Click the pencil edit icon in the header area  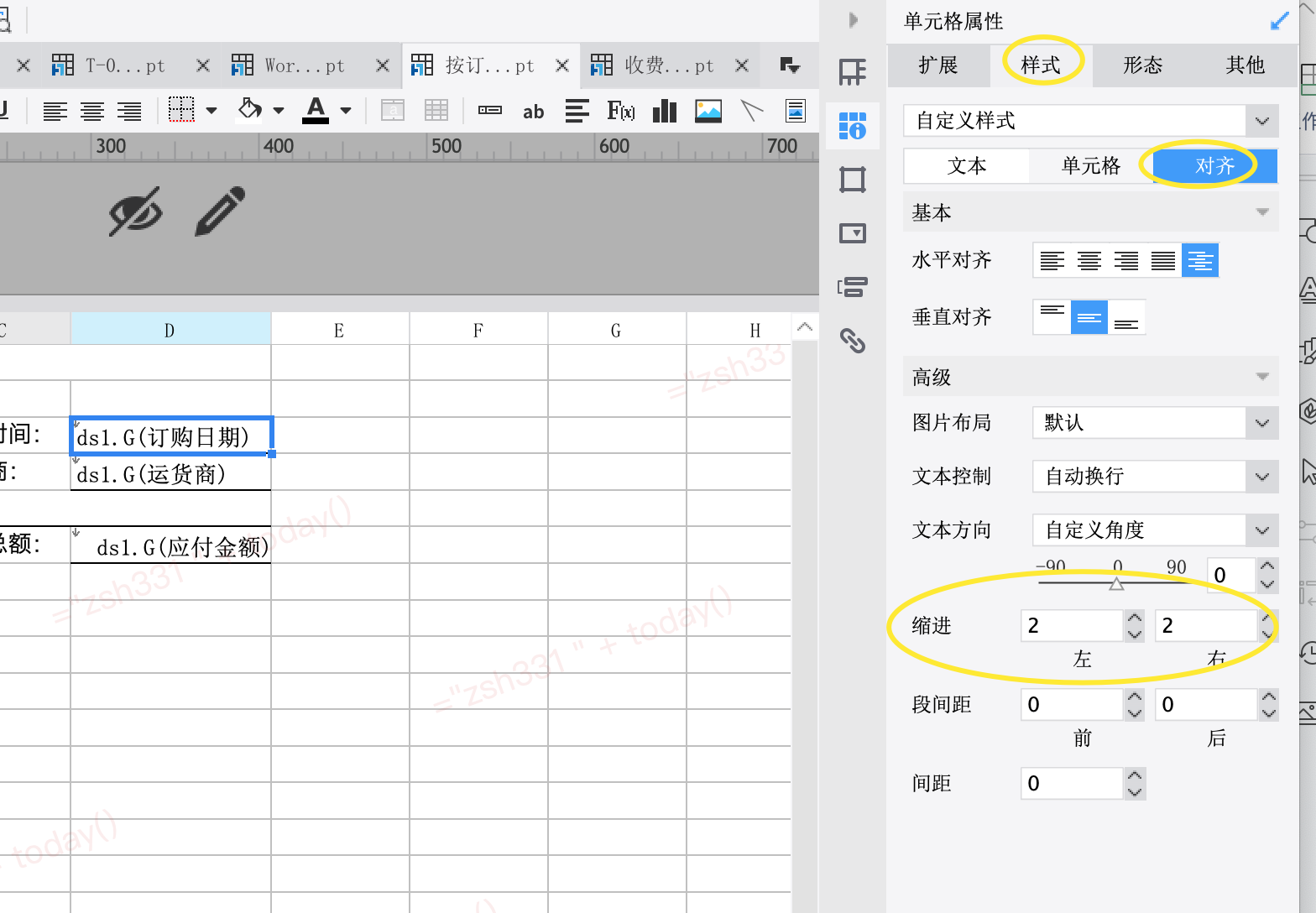[220, 211]
